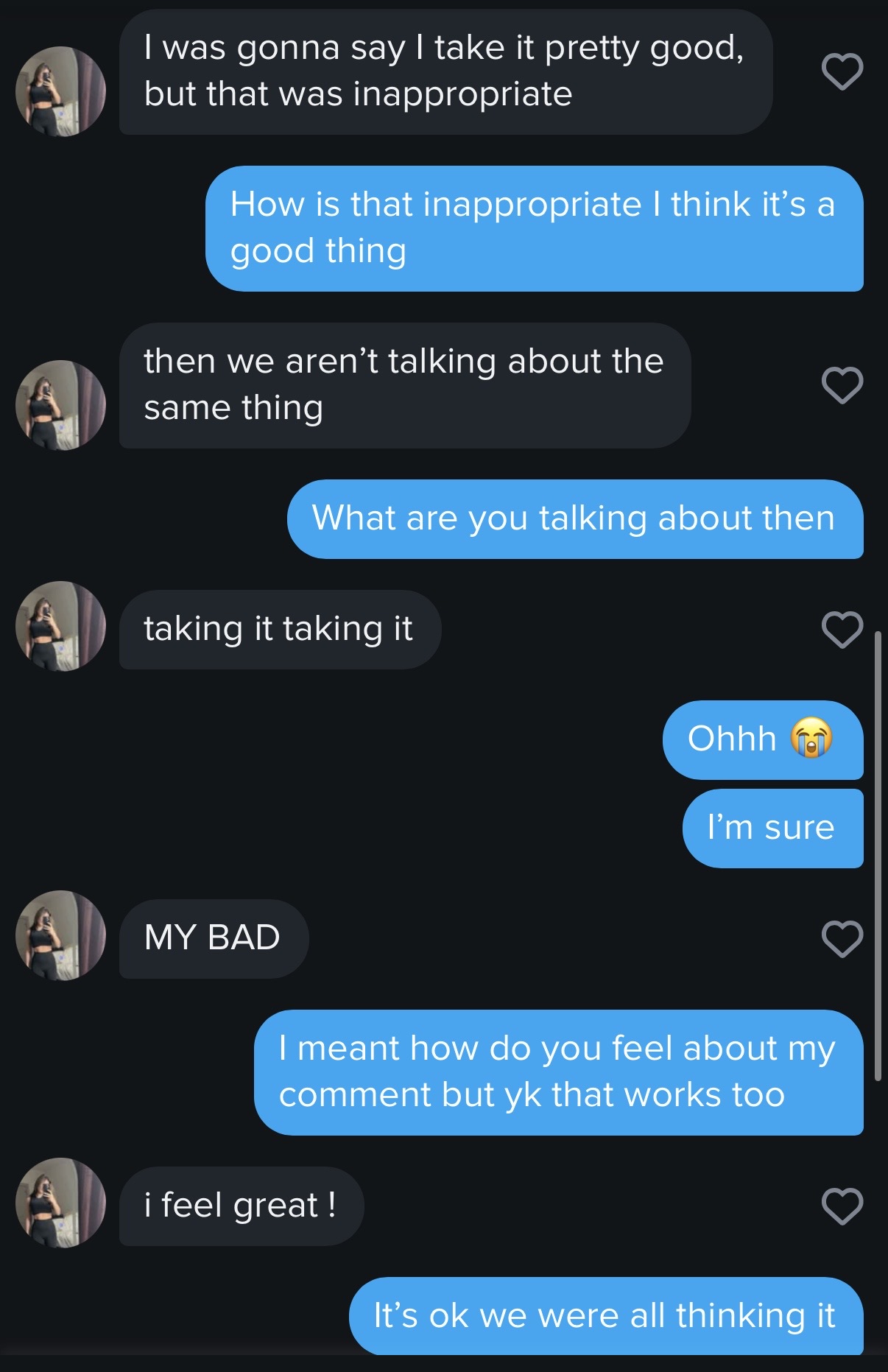Select the 'i feel great !' message bubble
This screenshot has height=1372, width=888.
coord(241,1206)
